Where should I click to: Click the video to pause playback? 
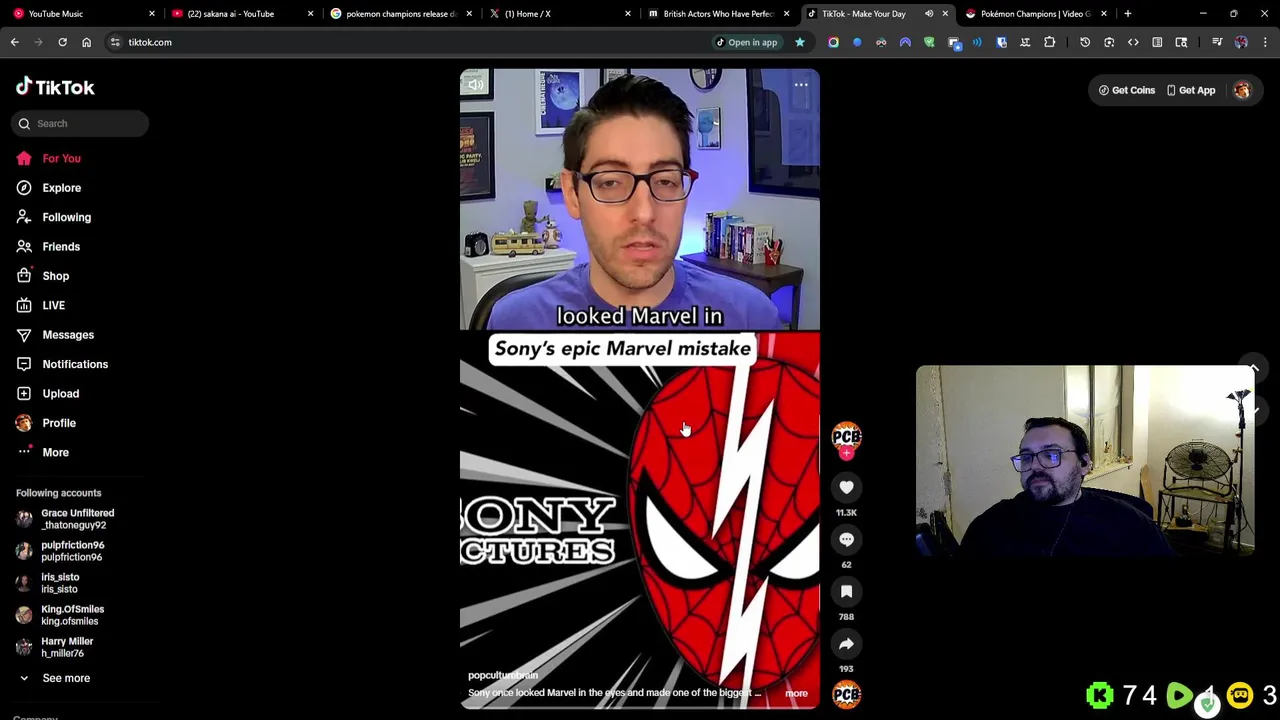click(640, 388)
